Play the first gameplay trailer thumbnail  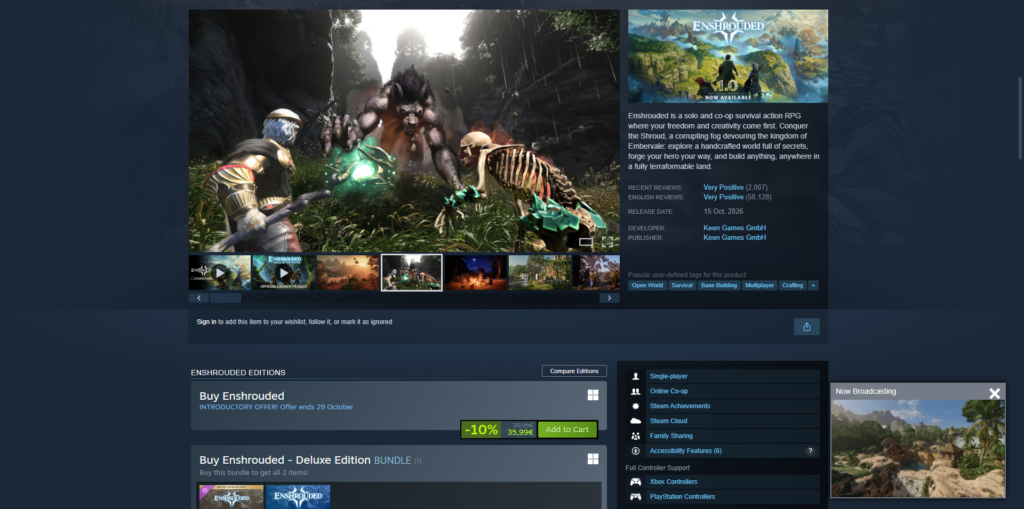point(219,272)
